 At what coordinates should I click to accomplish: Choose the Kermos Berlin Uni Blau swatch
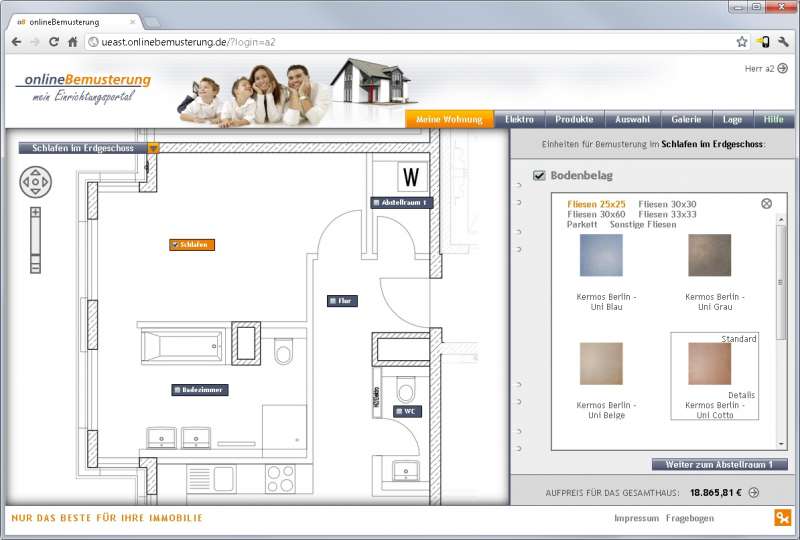click(x=601, y=255)
